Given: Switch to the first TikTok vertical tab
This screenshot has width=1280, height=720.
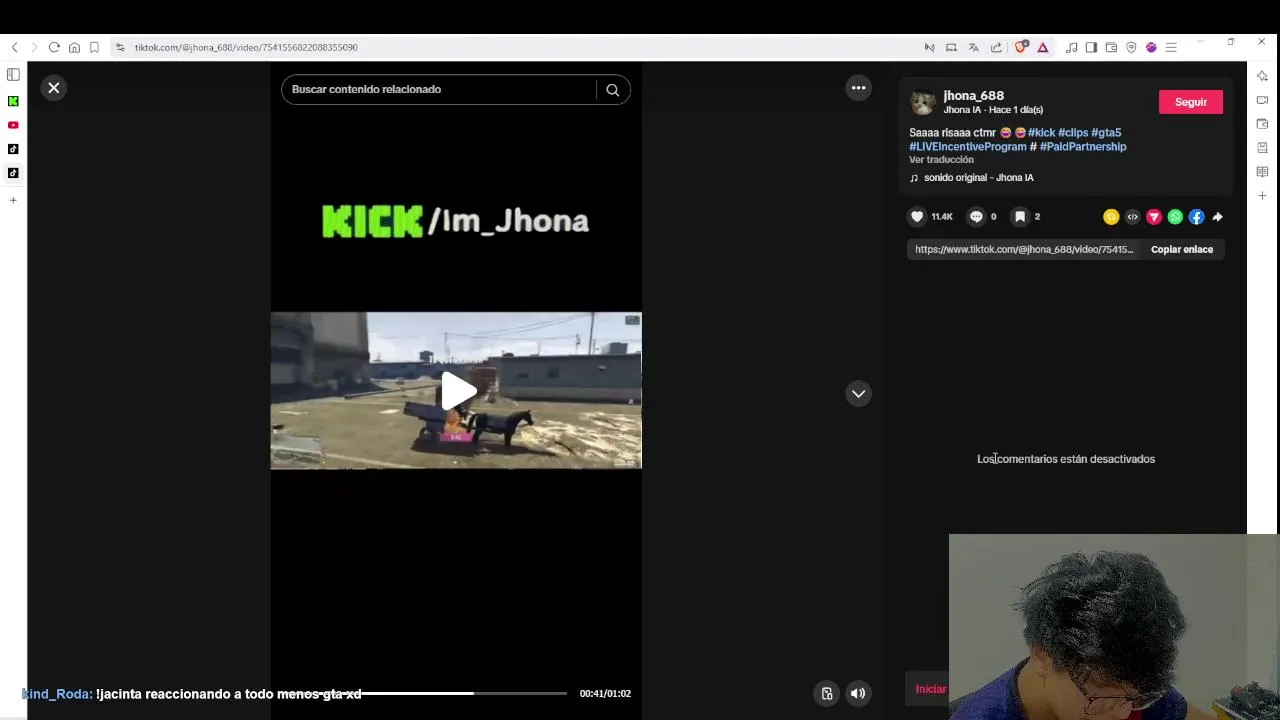Looking at the screenshot, I should tap(13, 149).
